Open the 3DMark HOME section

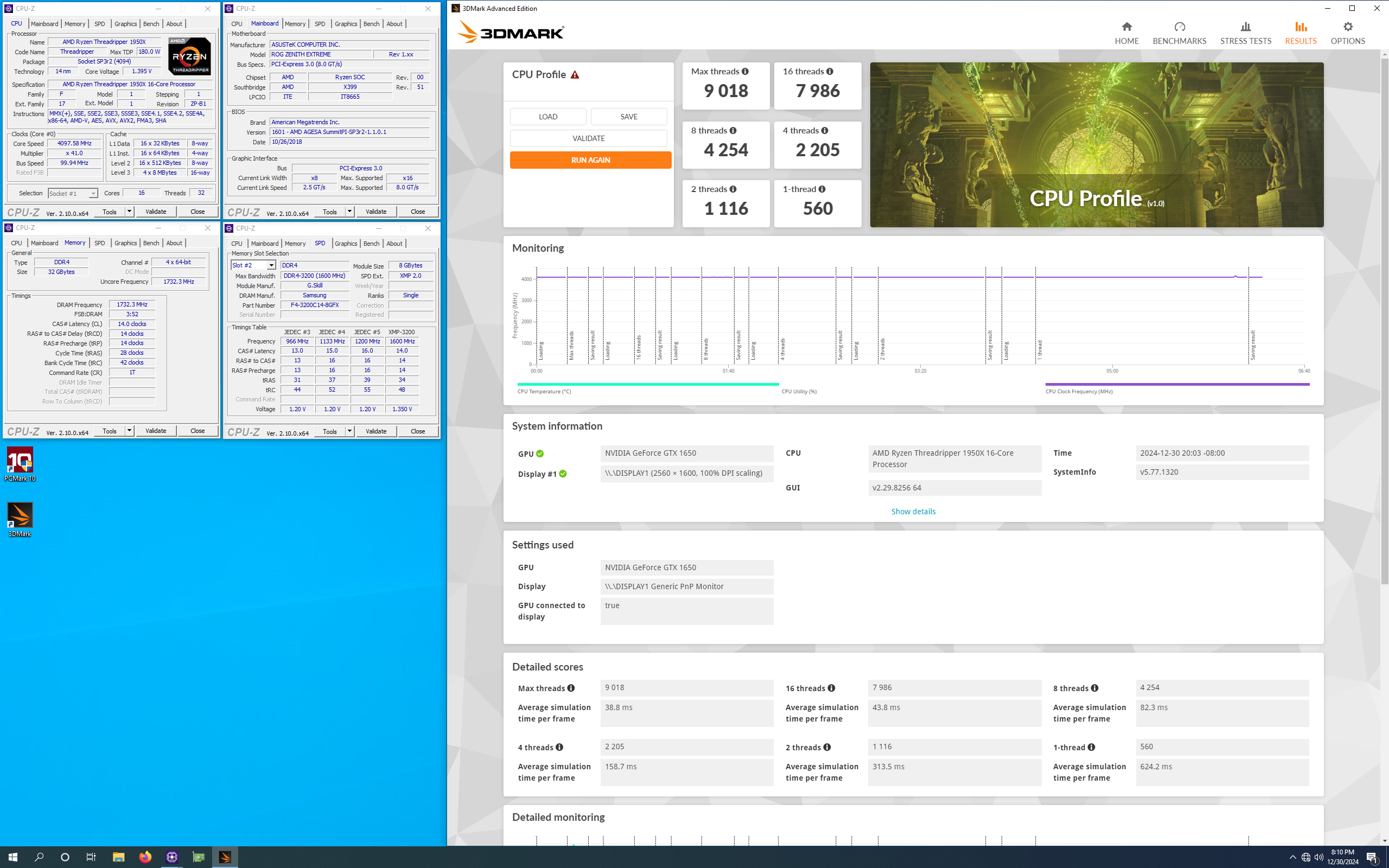click(1126, 33)
